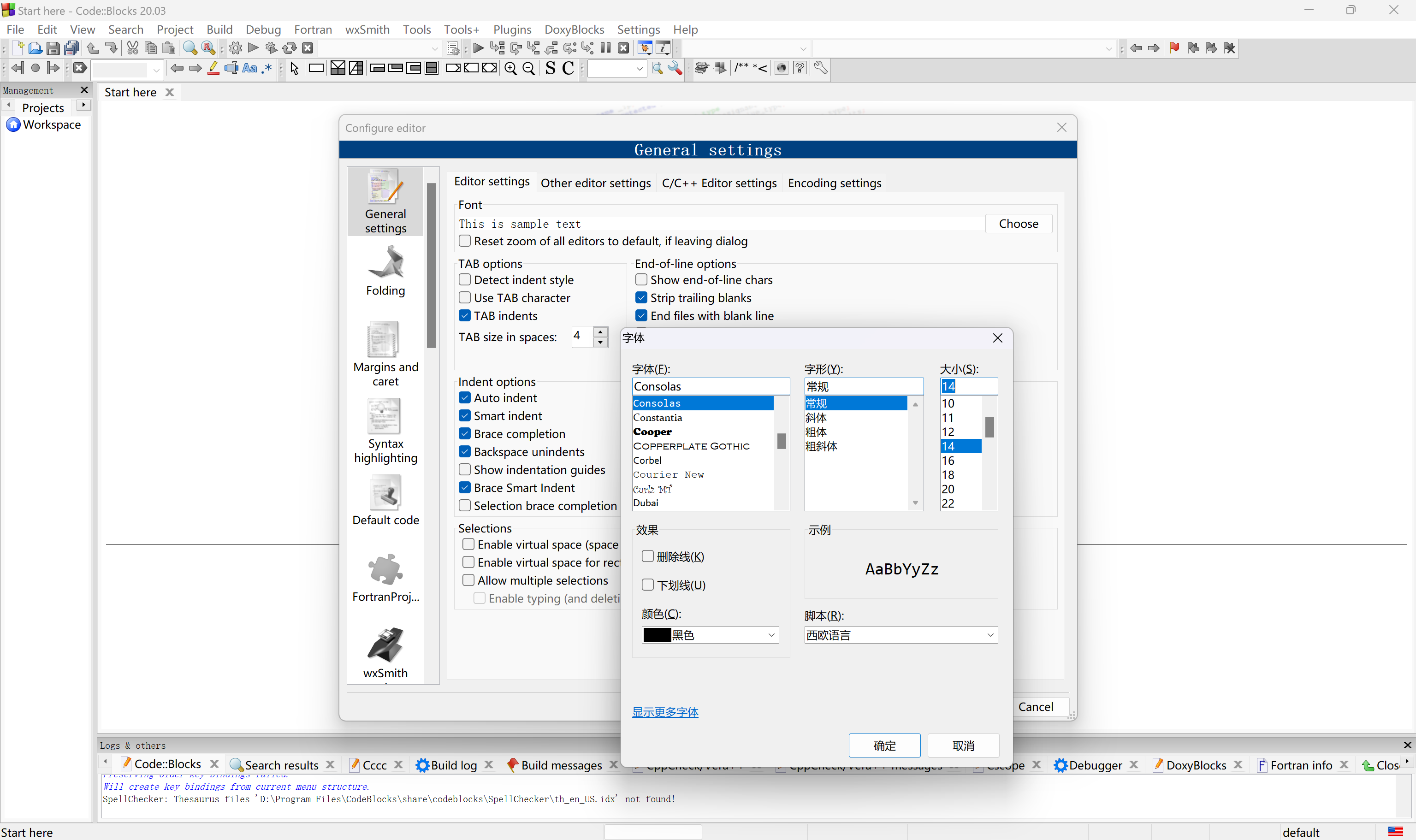1416x840 pixels.
Task: Click the Save all files icon
Action: [x=71, y=48]
